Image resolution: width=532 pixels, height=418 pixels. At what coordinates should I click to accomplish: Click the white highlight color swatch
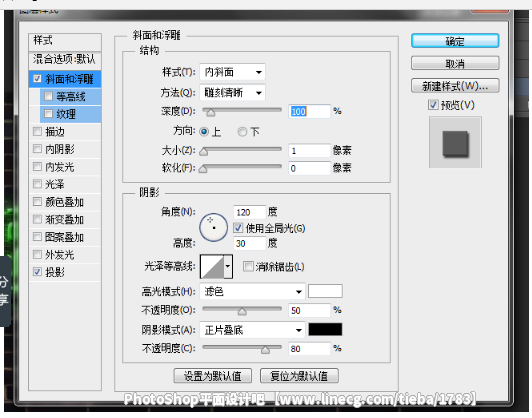click(325, 291)
